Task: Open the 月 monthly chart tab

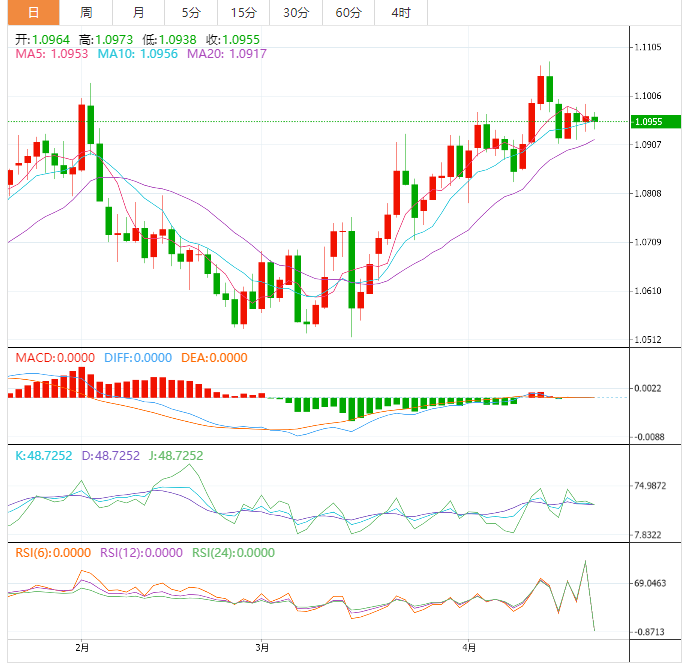Action: [x=138, y=13]
